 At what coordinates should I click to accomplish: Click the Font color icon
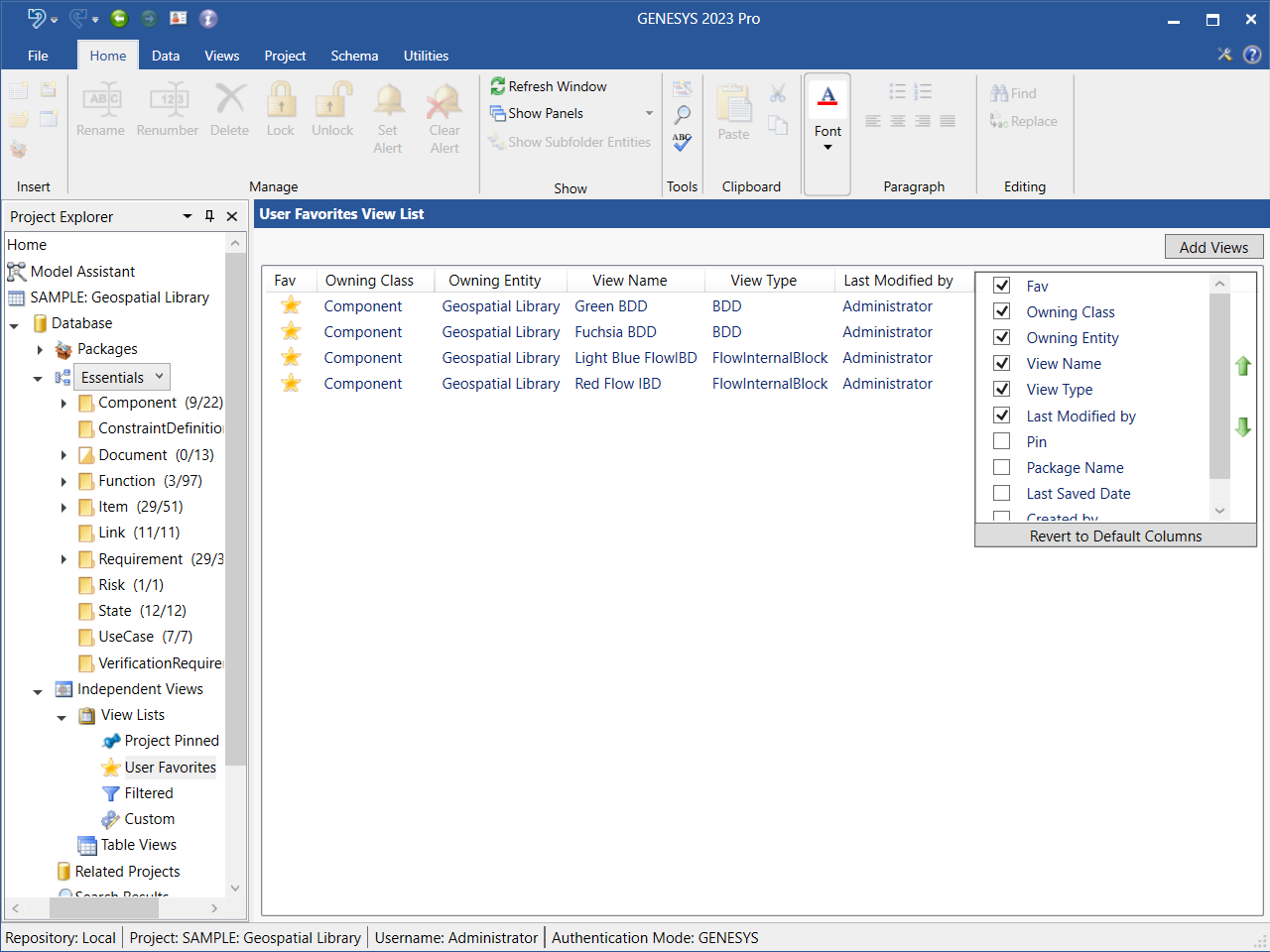pos(827,96)
